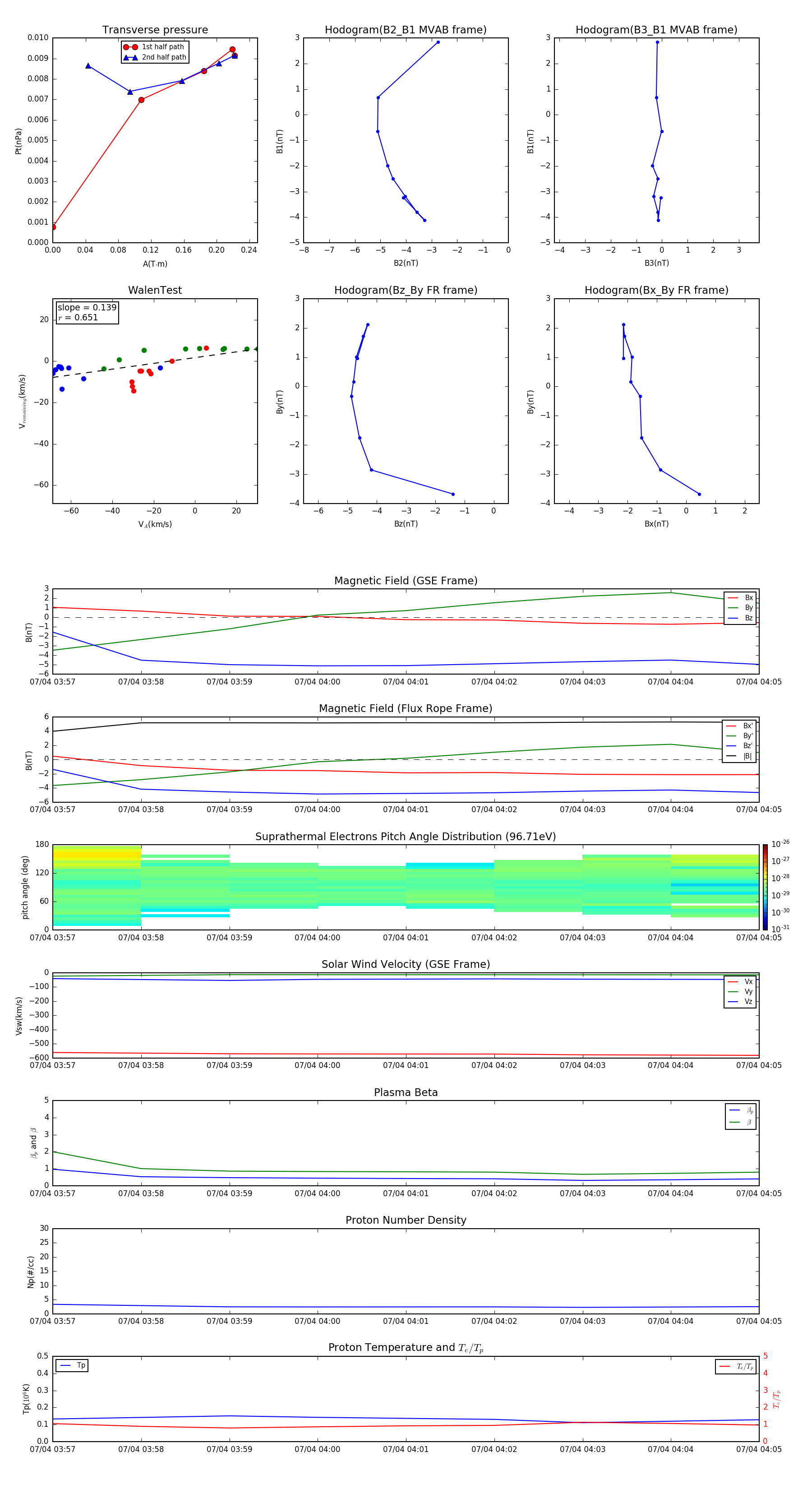Click the 'Proton Temperature and Te/Tp' title
The image size is (812, 1489).
click(406, 1348)
